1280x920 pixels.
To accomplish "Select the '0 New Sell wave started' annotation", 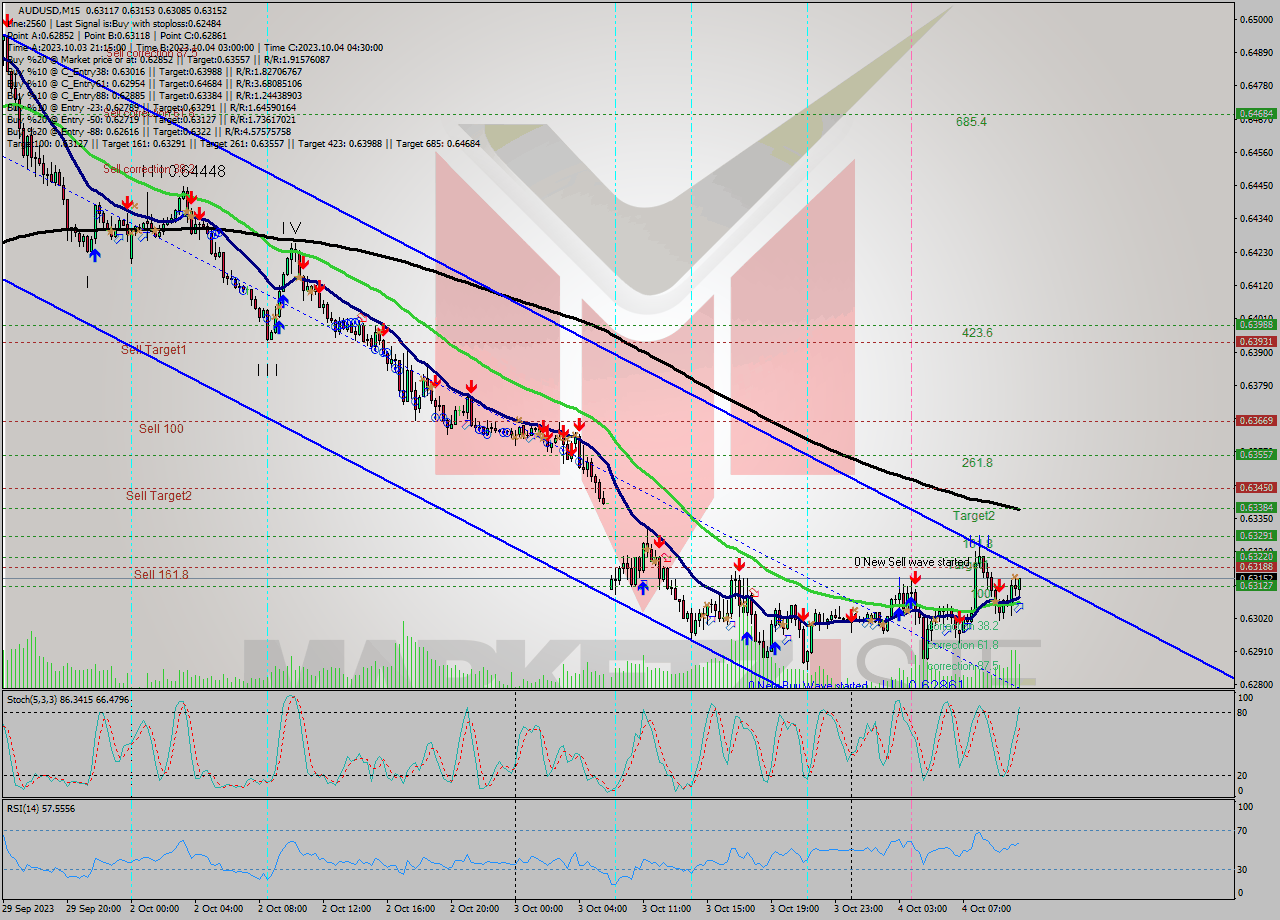I will coord(911,562).
